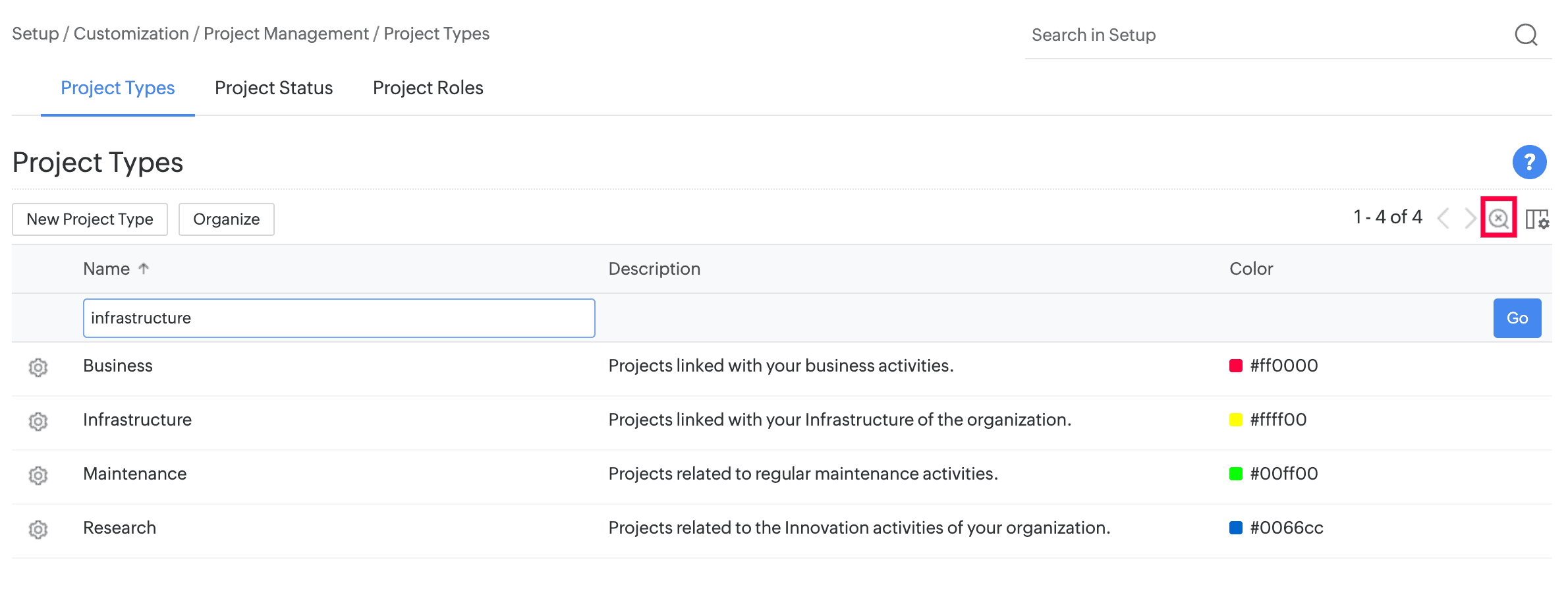Switch to the Project Roles tab
This screenshot has height=589, width=1568.
[x=428, y=88]
